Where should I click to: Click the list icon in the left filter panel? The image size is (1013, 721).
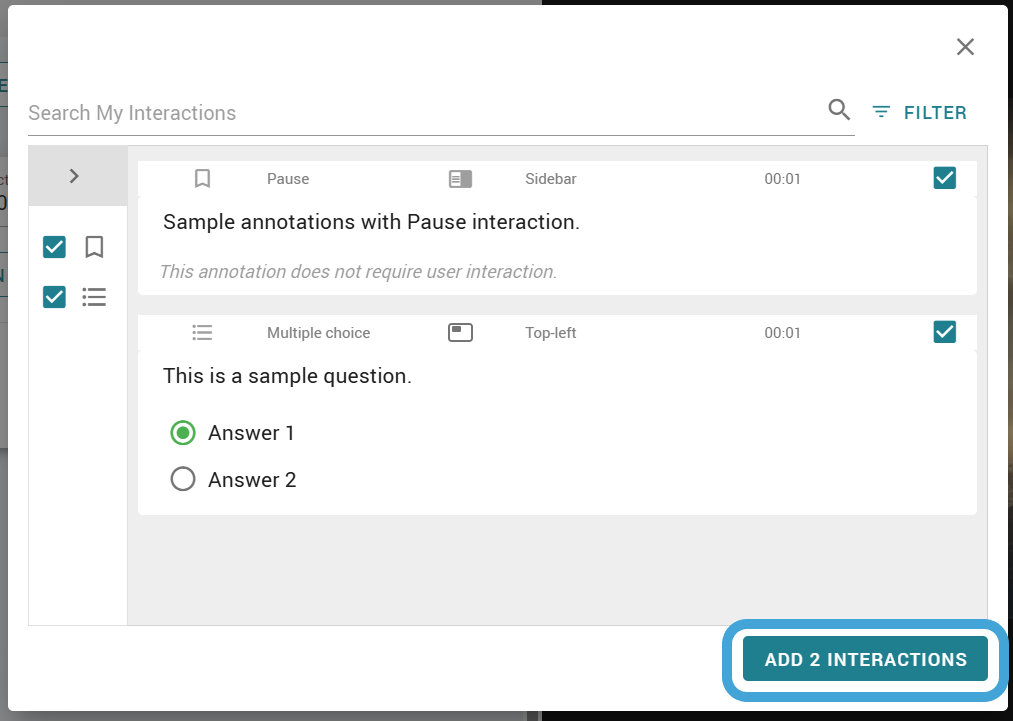point(94,297)
